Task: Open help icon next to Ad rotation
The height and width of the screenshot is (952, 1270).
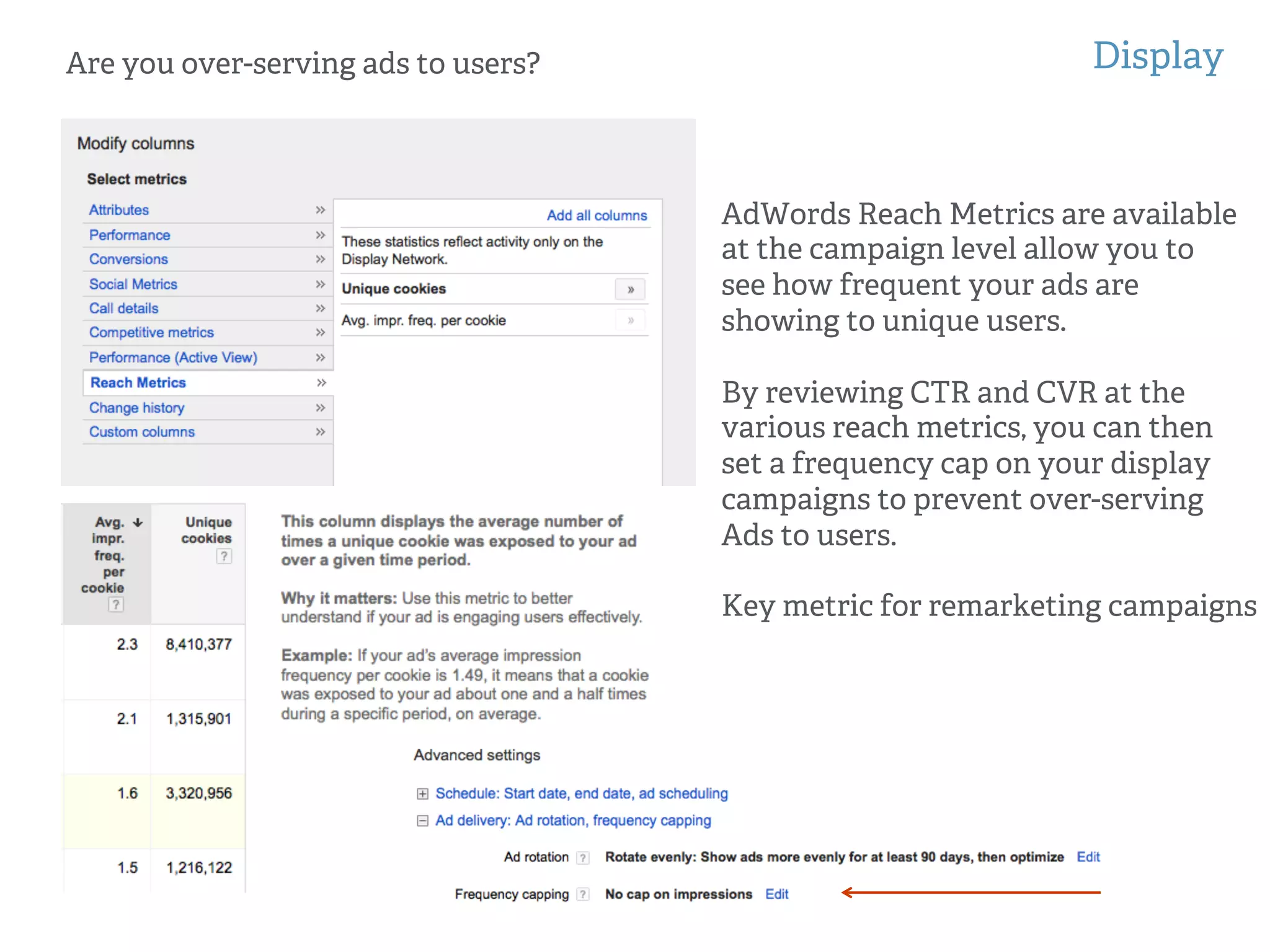Action: (x=583, y=858)
